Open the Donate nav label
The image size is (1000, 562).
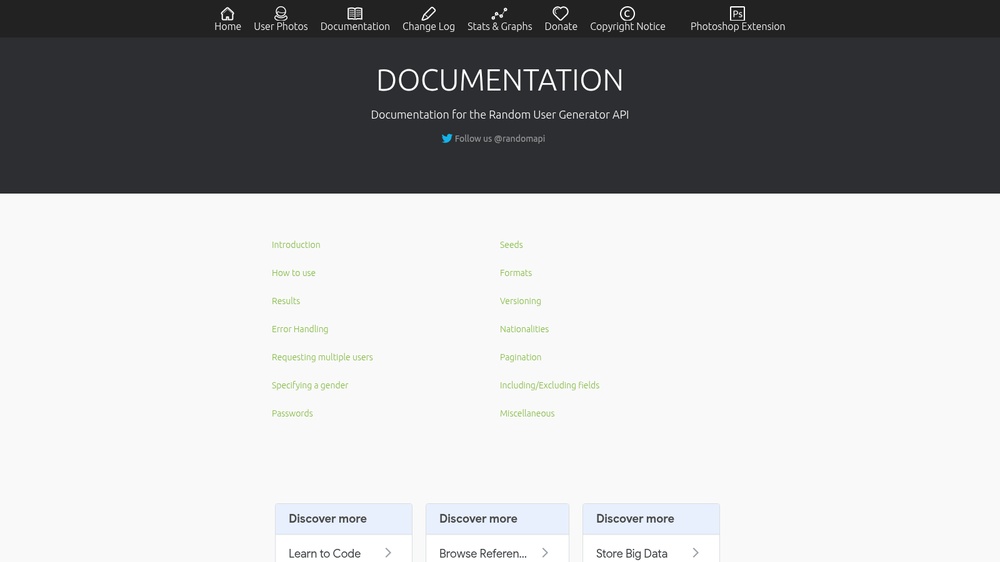[561, 26]
